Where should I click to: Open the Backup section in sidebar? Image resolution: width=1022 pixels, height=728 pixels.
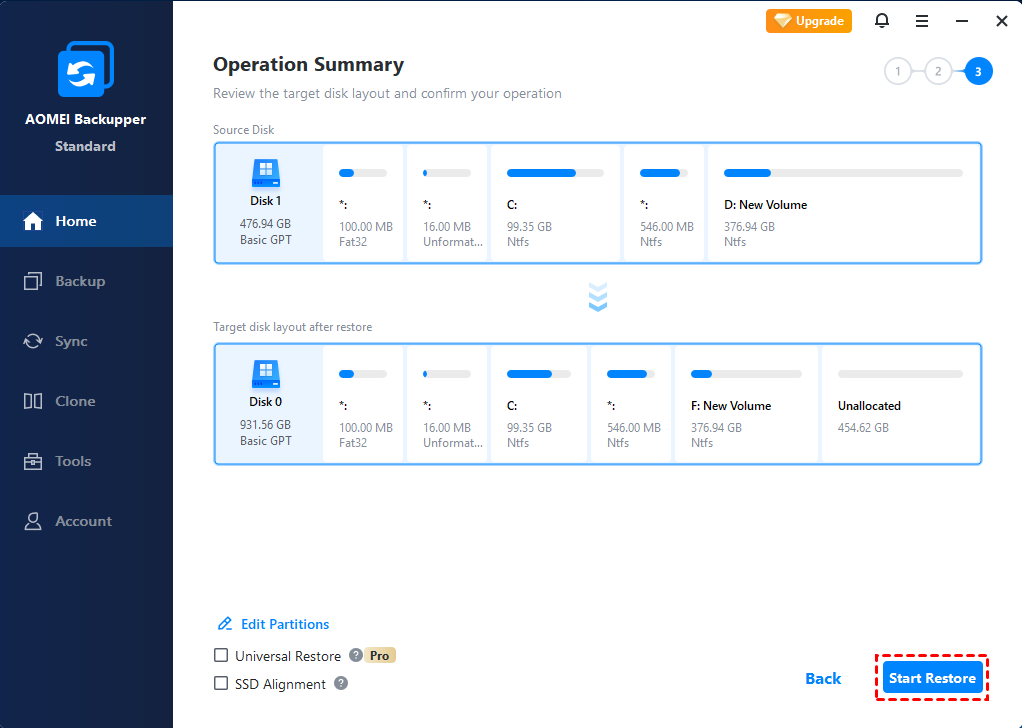[x=80, y=281]
